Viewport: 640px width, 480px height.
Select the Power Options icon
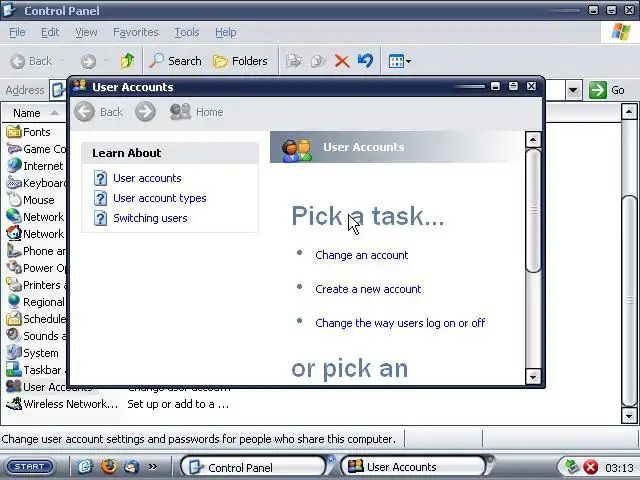[14, 268]
